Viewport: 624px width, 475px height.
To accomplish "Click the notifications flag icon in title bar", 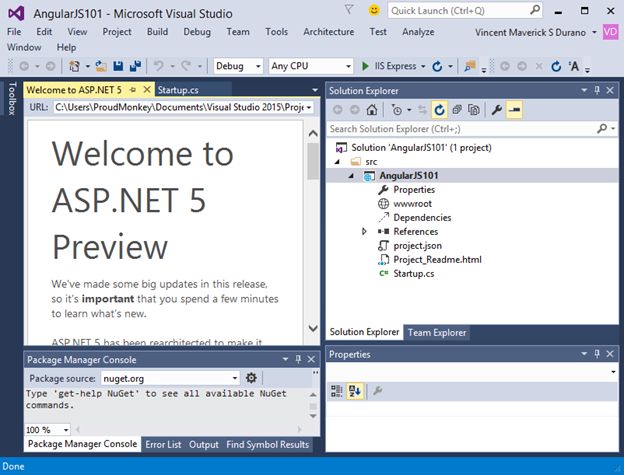I will 349,10.
